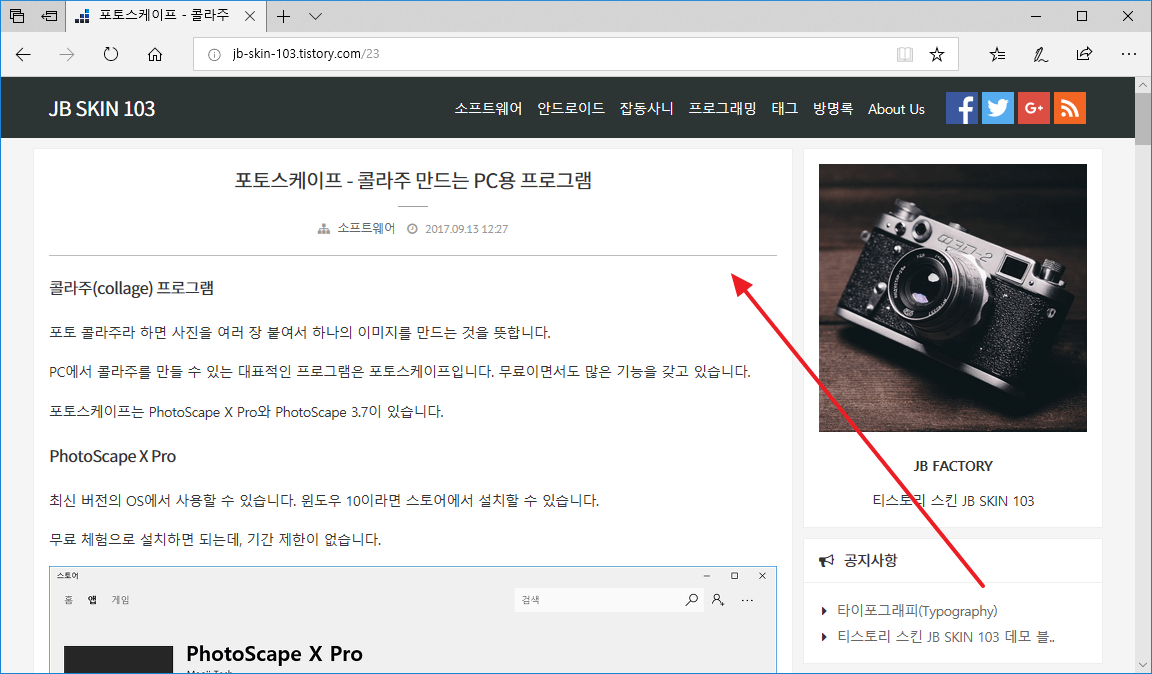Open the 티스토리 스킨 JB SKIN 103 데모 notice

(946, 637)
